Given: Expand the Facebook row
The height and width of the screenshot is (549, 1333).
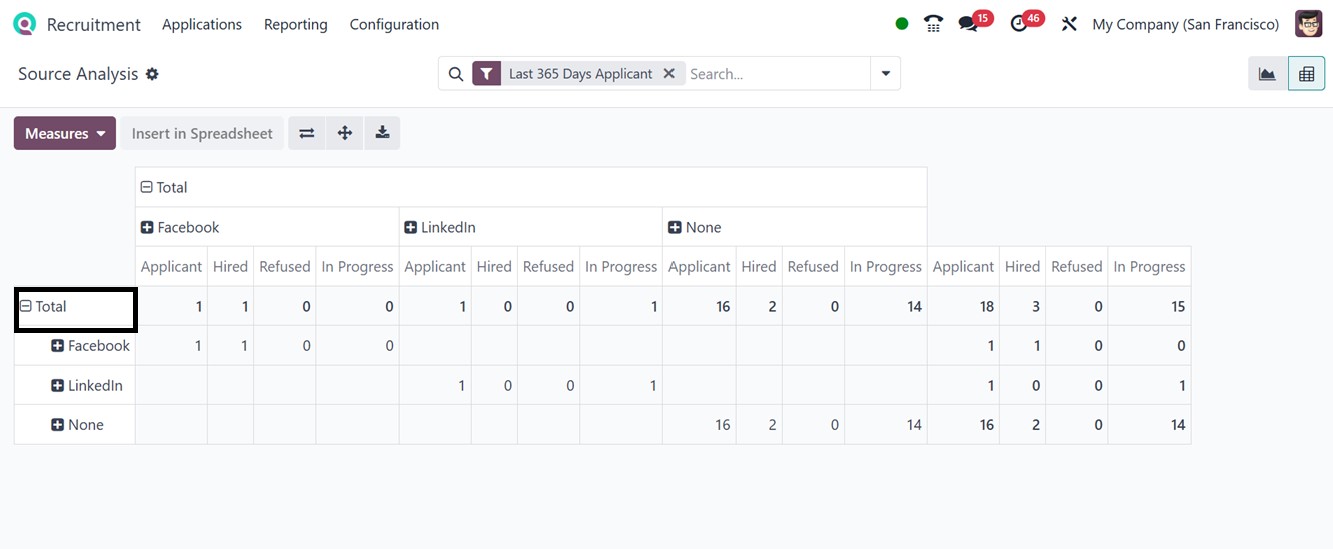Looking at the screenshot, I should point(90,346).
